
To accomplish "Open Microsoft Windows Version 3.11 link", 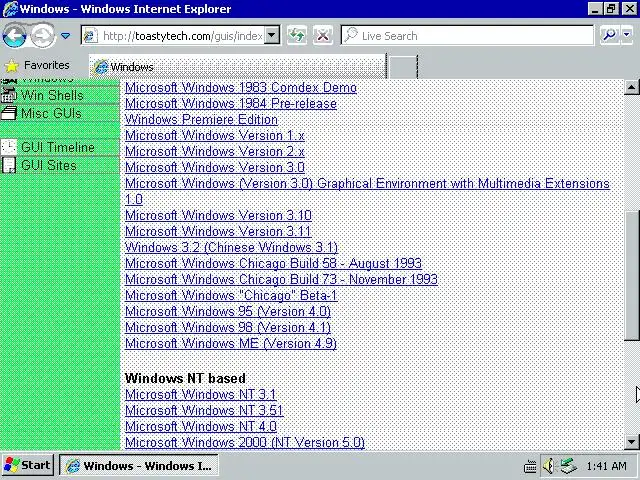I will (218, 231).
